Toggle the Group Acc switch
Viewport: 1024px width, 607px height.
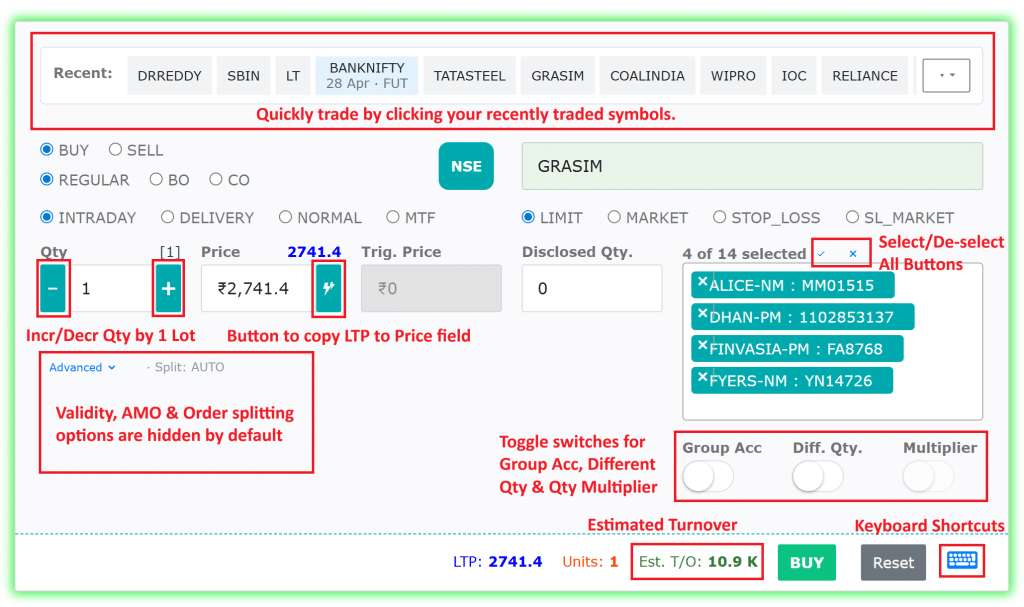click(x=707, y=477)
